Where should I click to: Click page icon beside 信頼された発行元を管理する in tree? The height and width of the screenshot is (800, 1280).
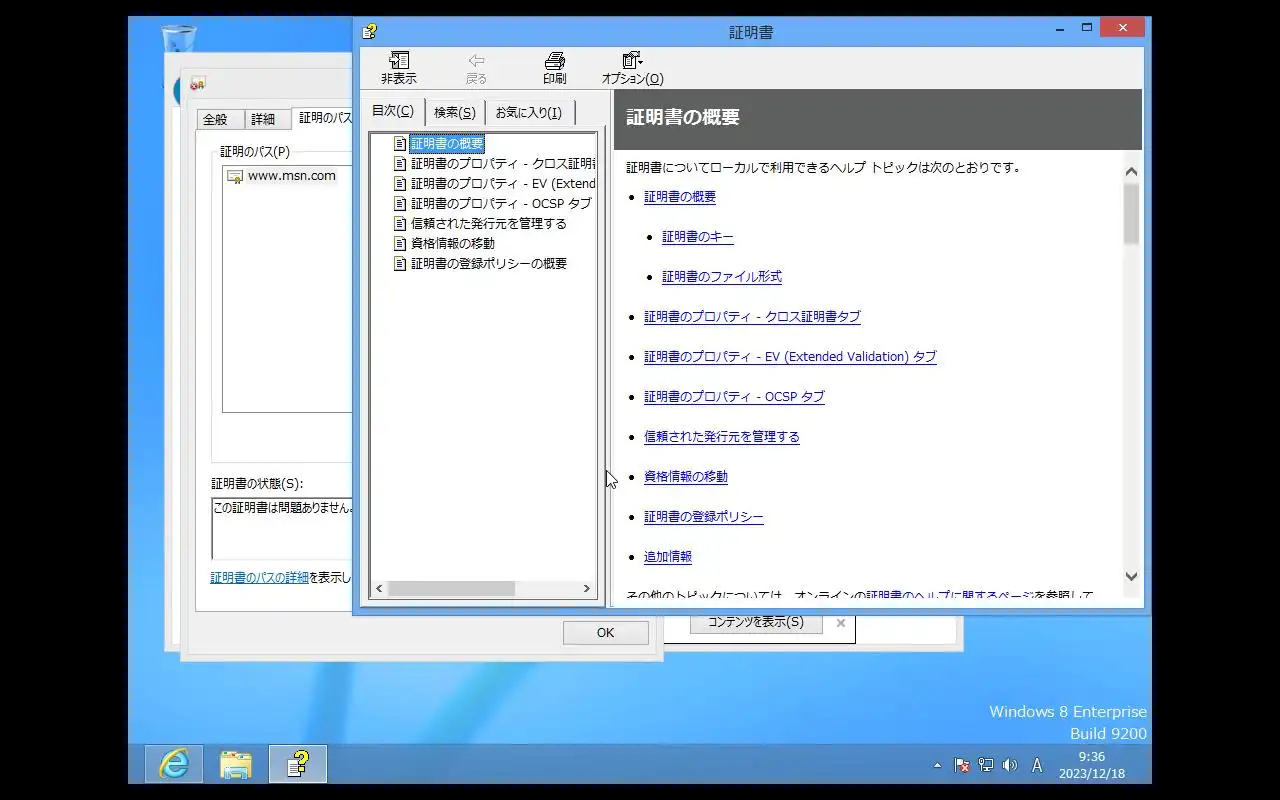(x=400, y=224)
